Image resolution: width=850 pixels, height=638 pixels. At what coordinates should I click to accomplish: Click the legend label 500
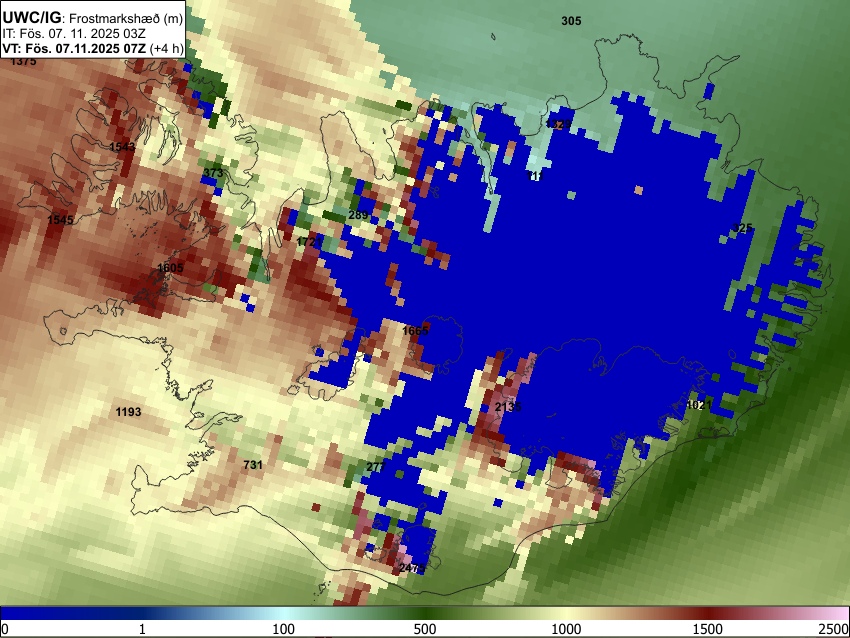(425, 629)
